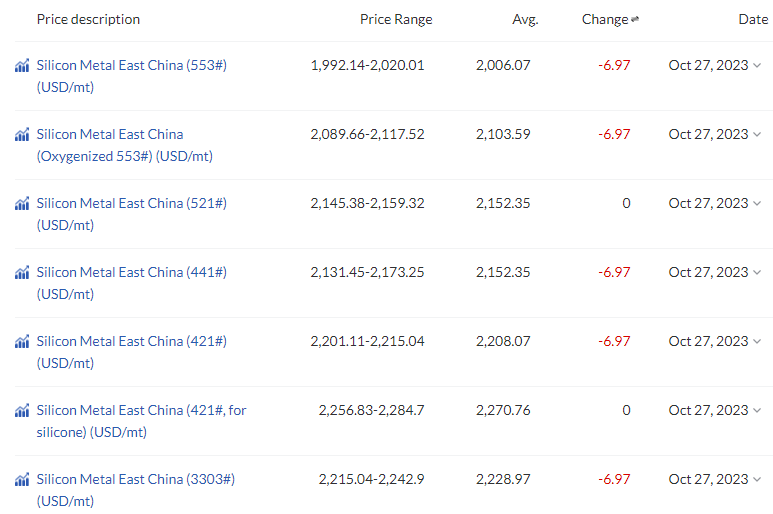Click chart icon beside Silicon Metal 3303#

point(22,480)
